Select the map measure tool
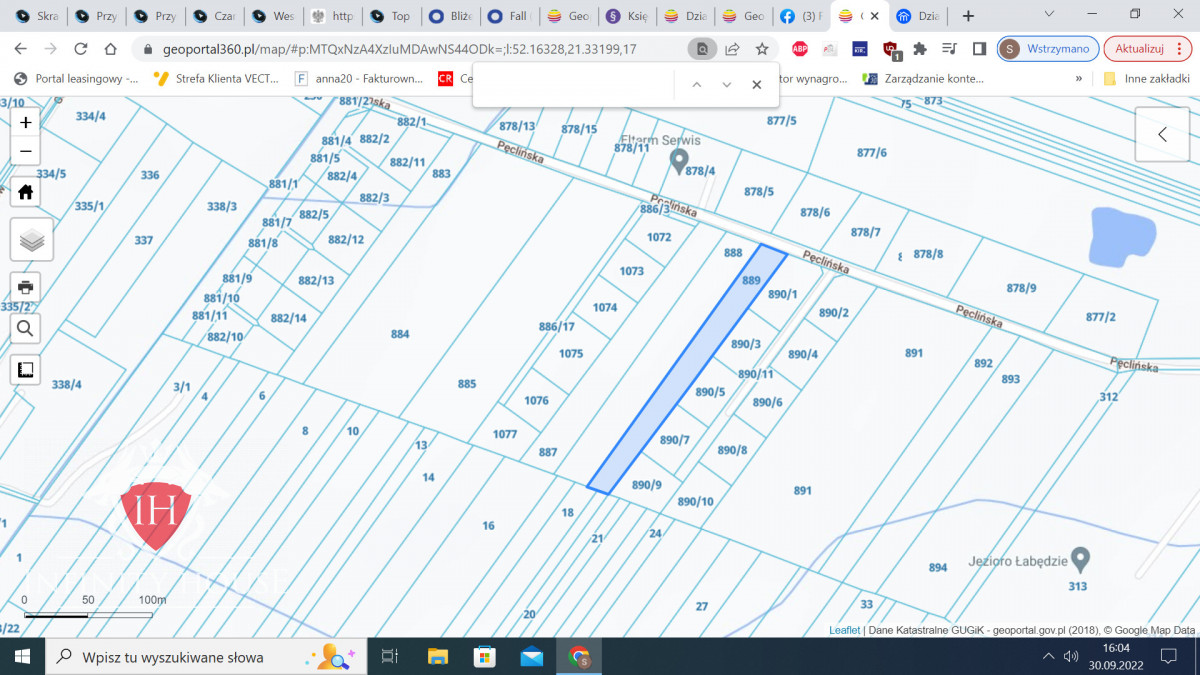Image resolution: width=1200 pixels, height=675 pixels. (26, 369)
